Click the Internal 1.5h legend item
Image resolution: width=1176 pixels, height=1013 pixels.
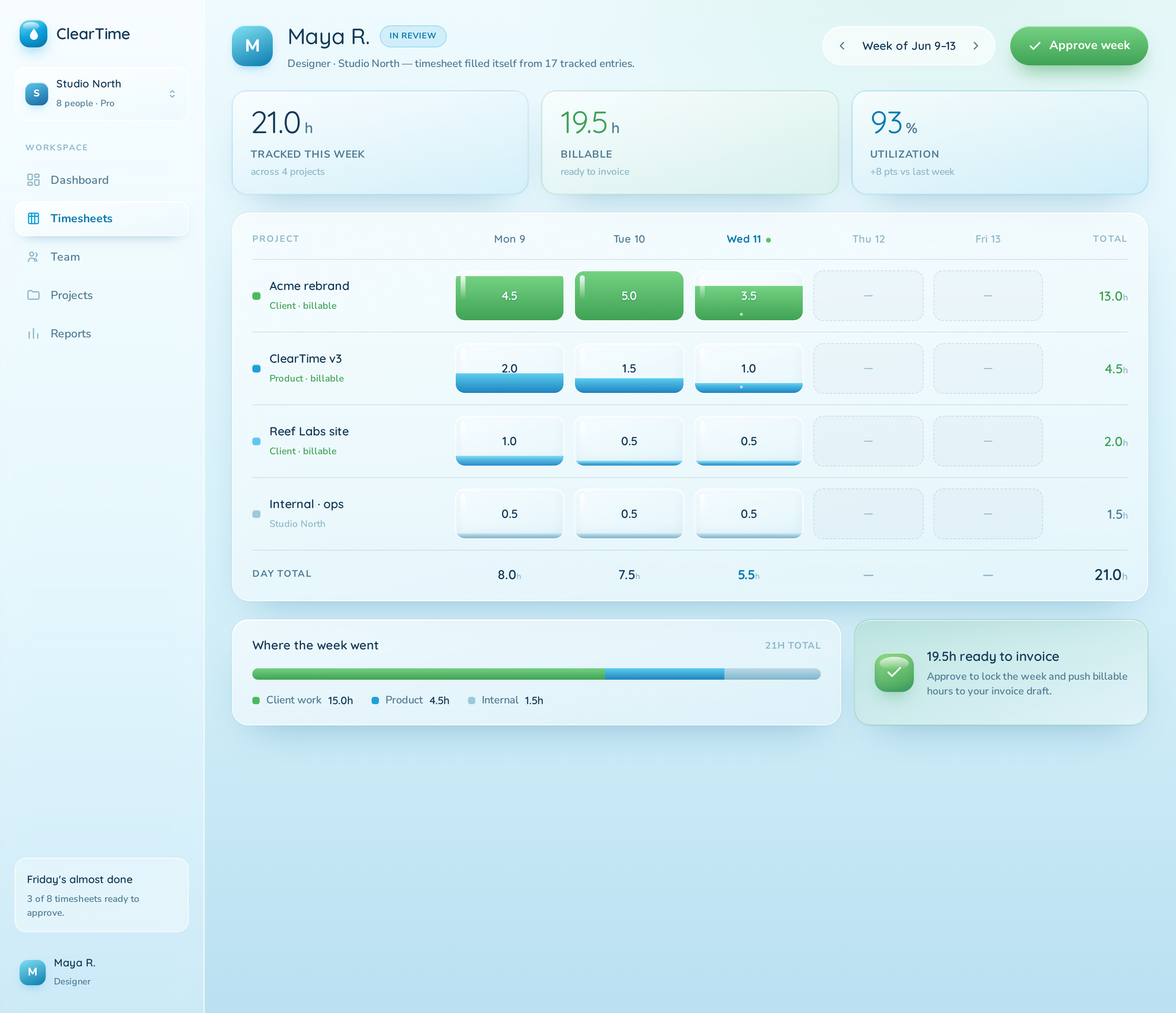click(505, 700)
